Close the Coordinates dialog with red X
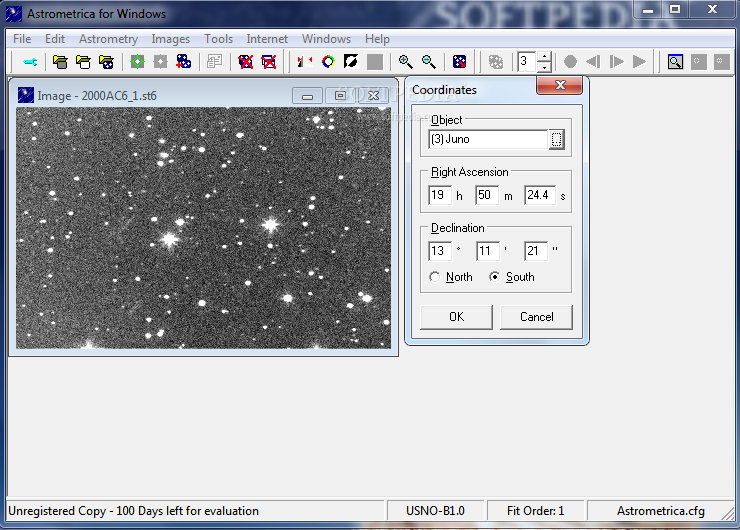This screenshot has height=530, width=740. [560, 85]
